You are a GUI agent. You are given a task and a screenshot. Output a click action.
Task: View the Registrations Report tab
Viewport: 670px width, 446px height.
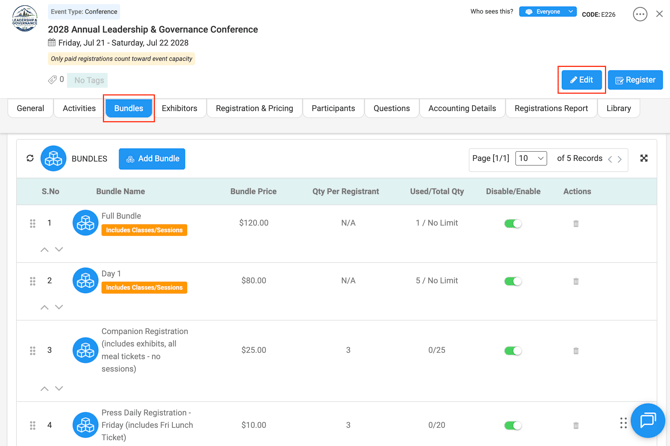(551, 108)
